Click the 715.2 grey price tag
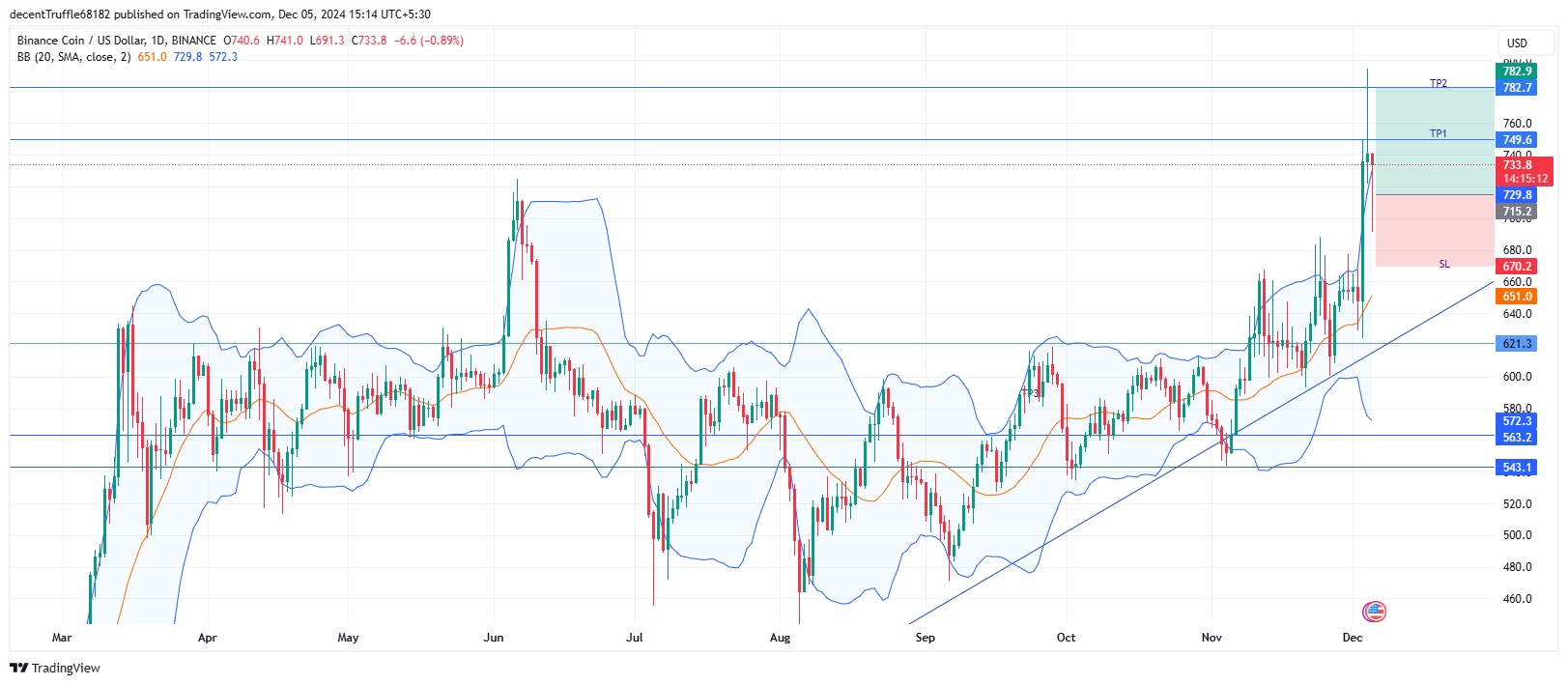 click(x=1517, y=212)
